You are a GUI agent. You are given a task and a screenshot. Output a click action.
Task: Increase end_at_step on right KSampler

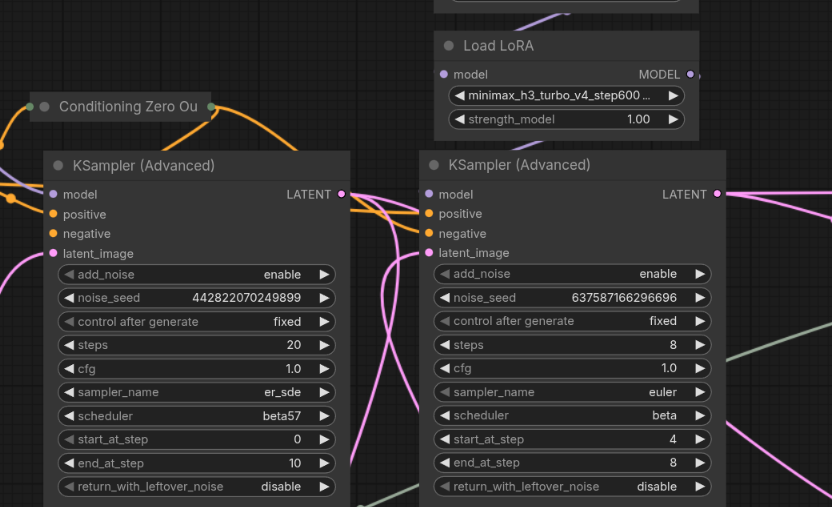coord(700,462)
